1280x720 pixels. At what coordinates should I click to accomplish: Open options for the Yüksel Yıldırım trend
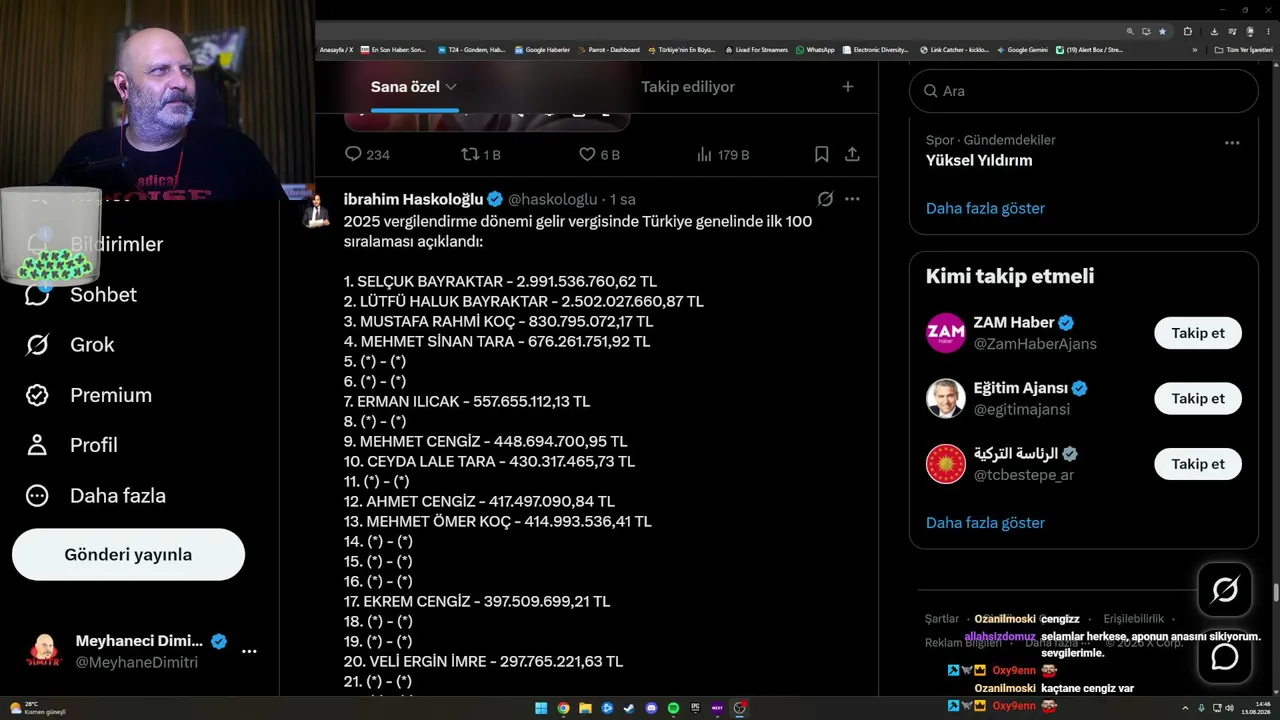[1232, 143]
